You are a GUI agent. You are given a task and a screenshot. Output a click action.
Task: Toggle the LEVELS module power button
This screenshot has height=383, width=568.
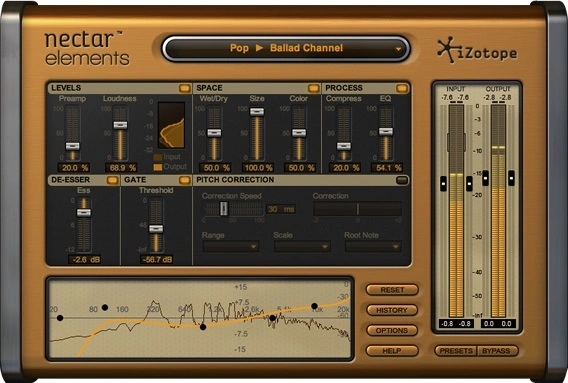pyautogui.click(x=185, y=88)
